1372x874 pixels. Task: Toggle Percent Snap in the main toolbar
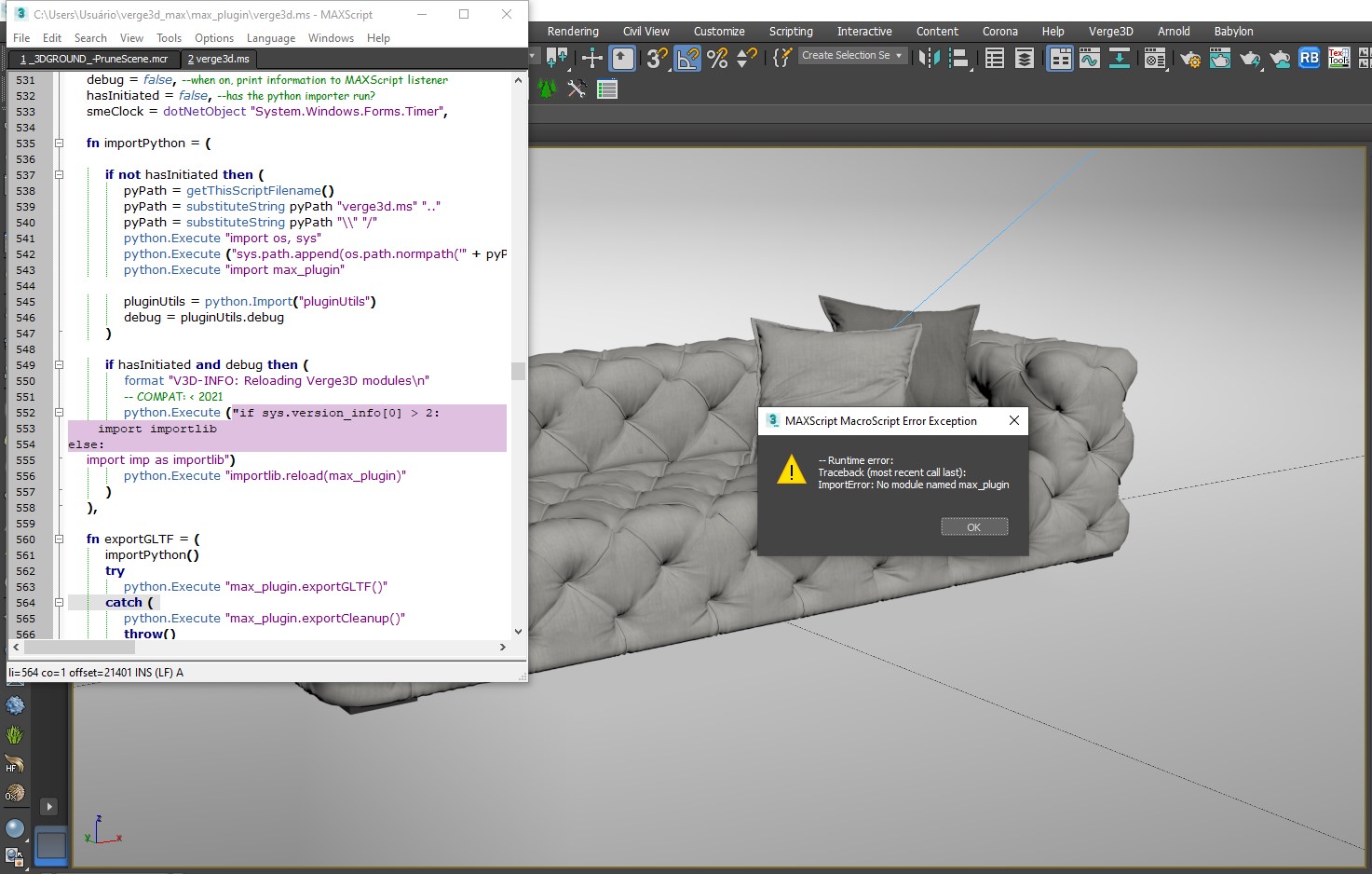[x=717, y=58]
